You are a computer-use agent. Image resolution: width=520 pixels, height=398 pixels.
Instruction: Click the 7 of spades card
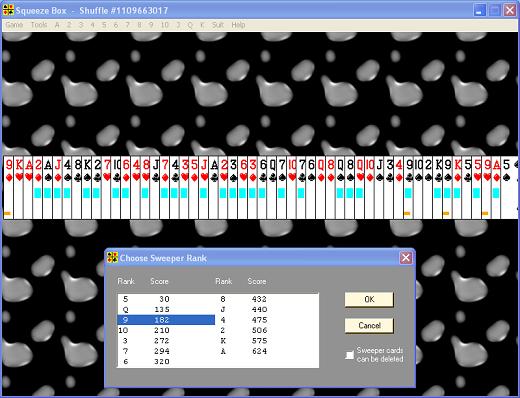click(282, 188)
